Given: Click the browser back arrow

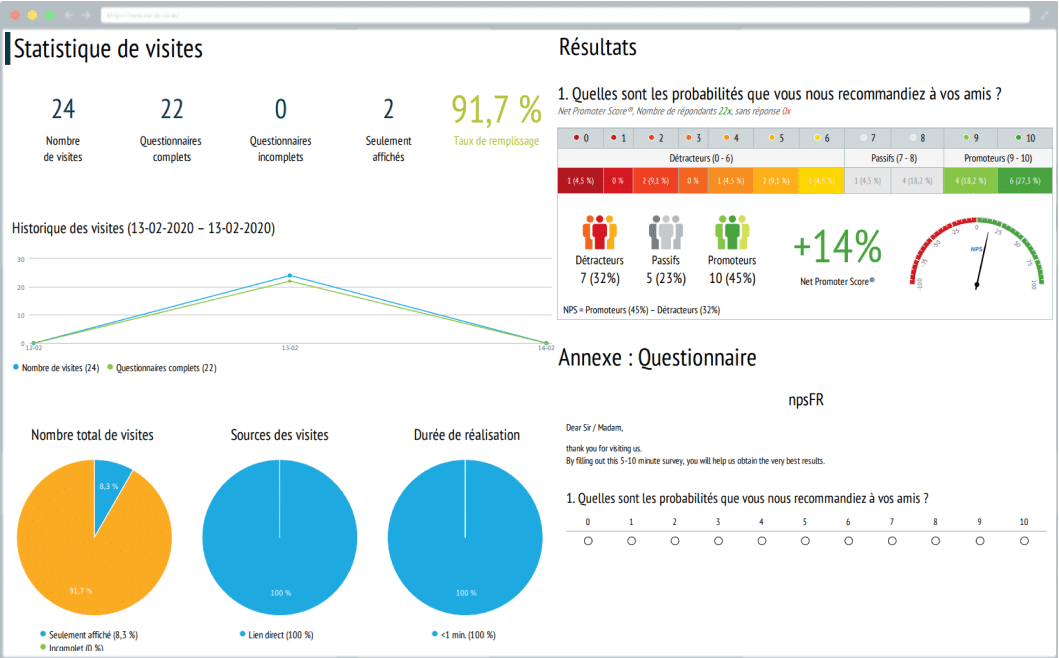Looking at the screenshot, I should point(68,16).
